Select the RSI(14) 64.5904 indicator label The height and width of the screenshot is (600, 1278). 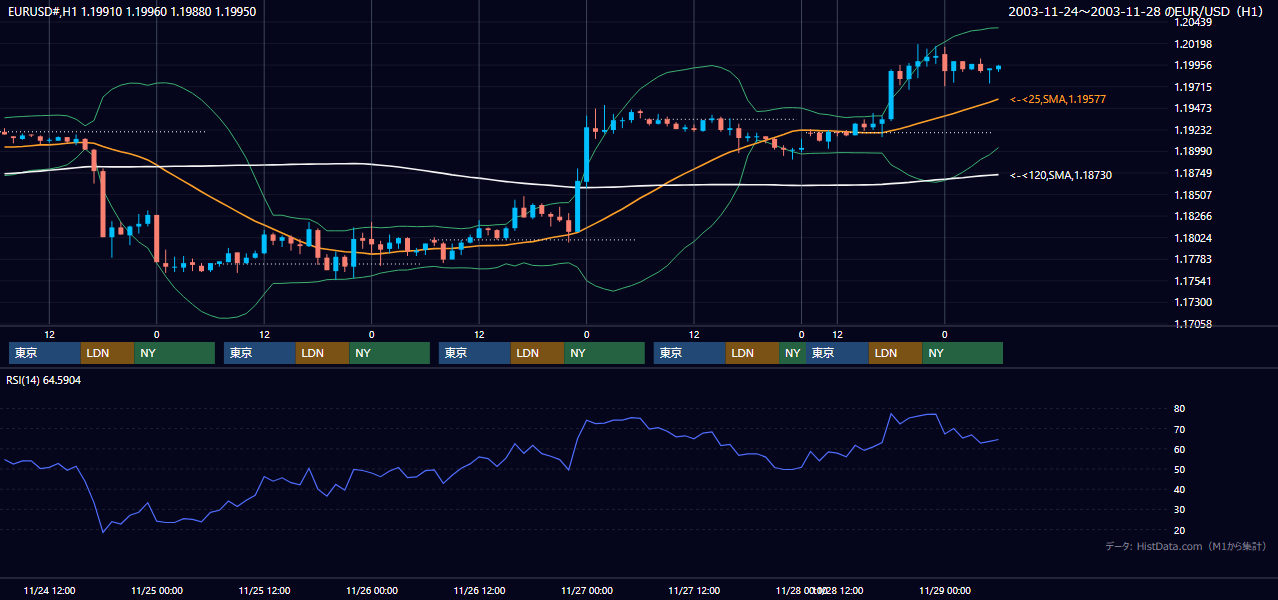(44, 380)
